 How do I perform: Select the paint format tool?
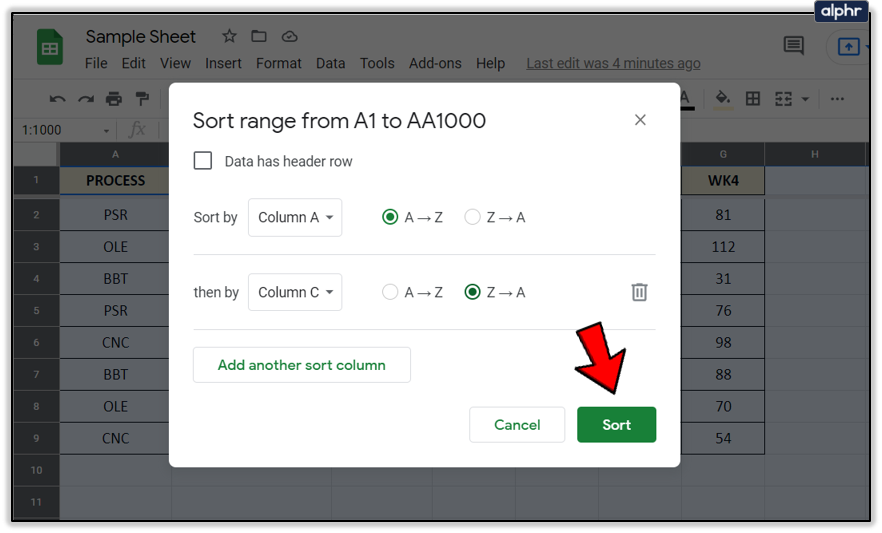[x=142, y=99]
